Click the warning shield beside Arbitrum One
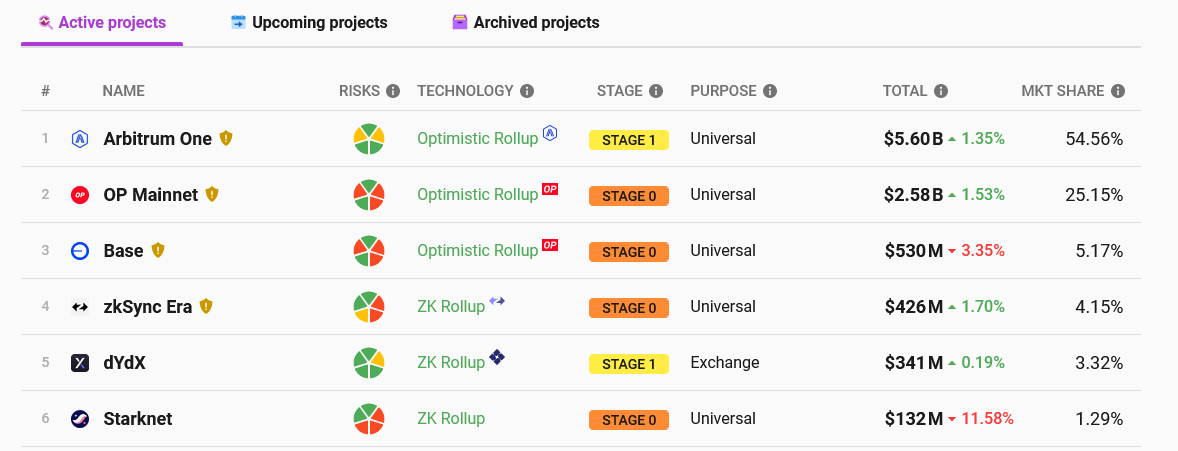1178x451 pixels. 226,138
